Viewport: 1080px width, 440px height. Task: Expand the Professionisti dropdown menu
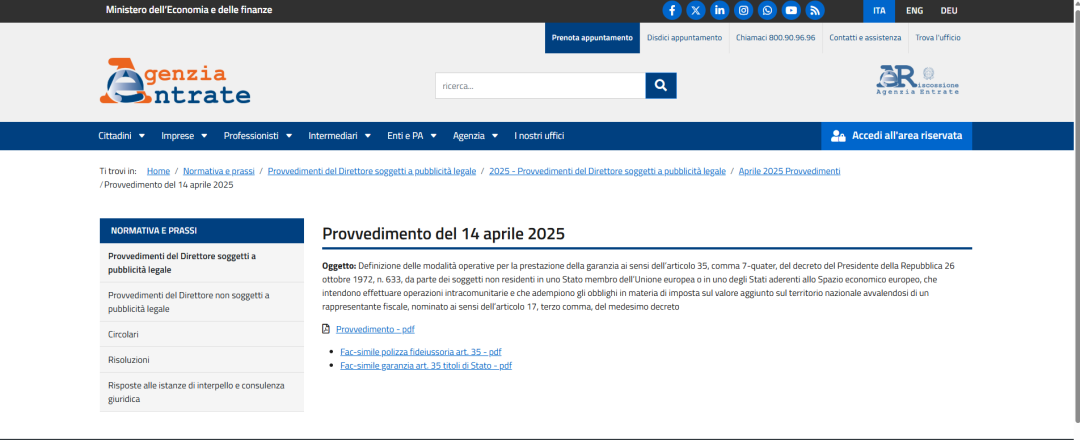pos(258,136)
